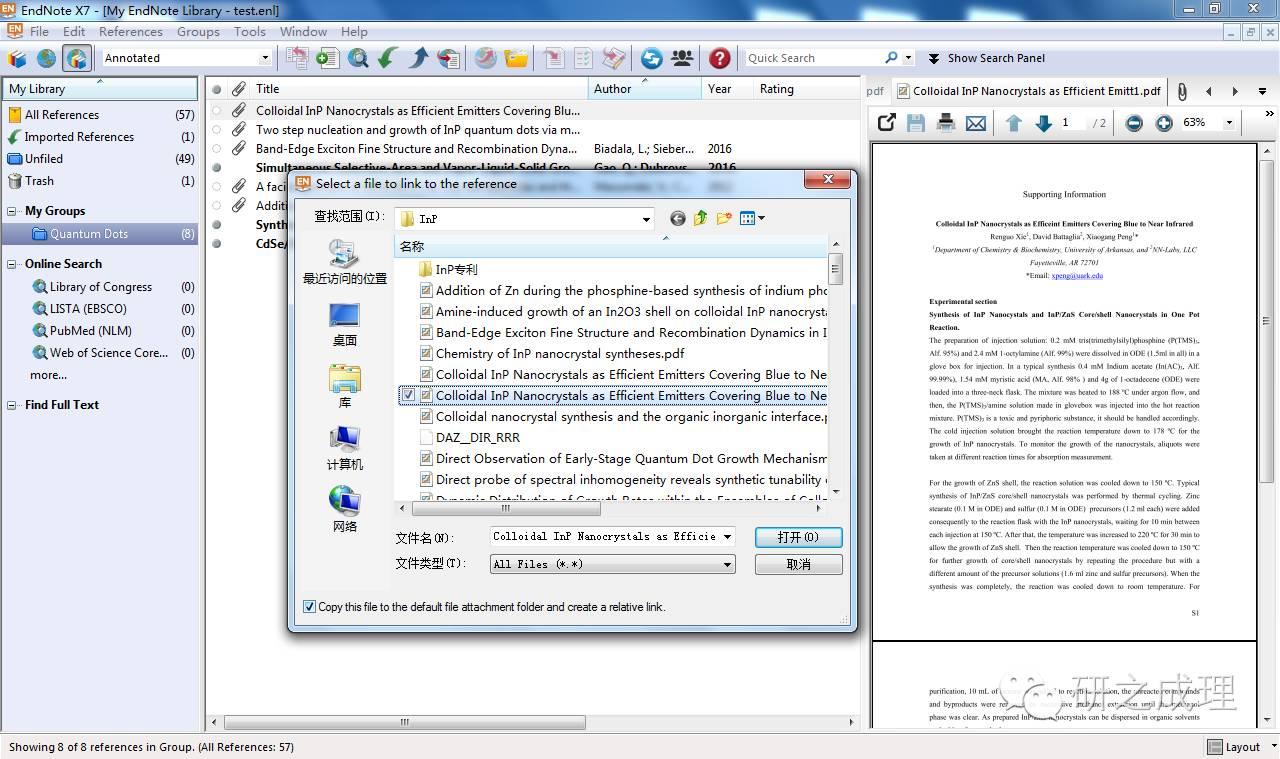This screenshot has height=759, width=1280.
Task: Open the Network (网络) location in dialog
Action: point(344,510)
